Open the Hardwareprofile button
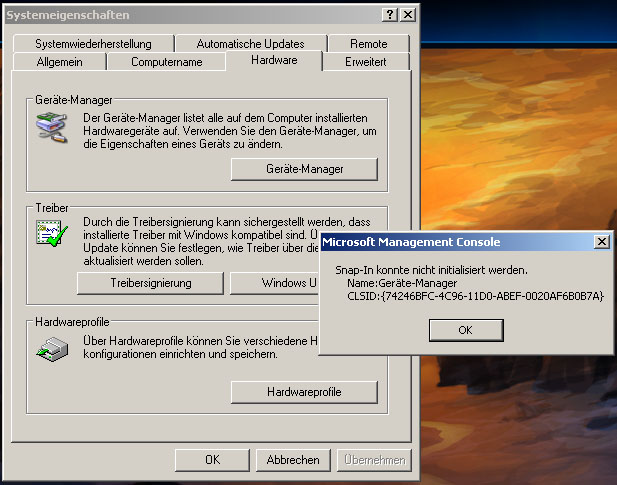 (x=305, y=392)
